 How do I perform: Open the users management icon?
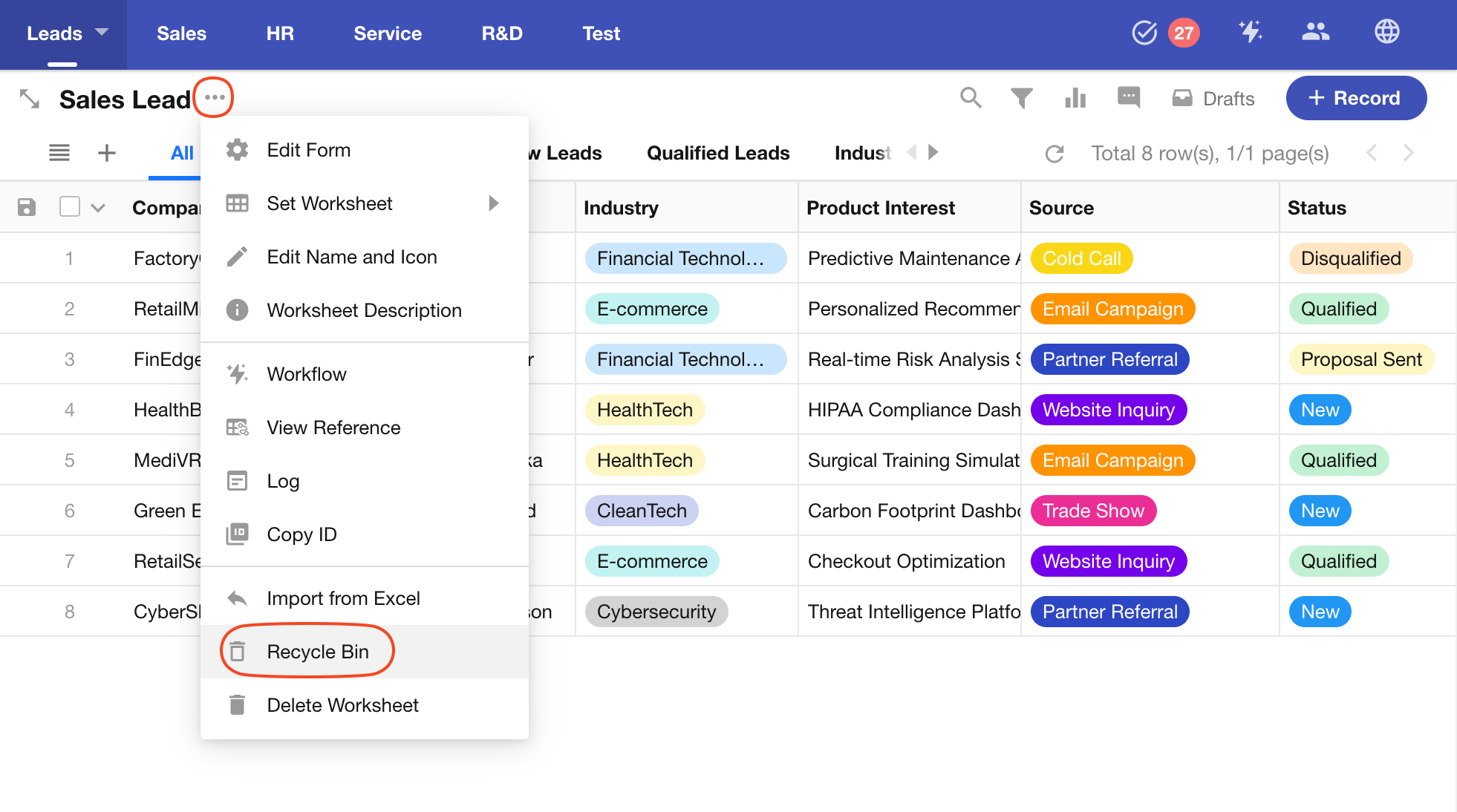coord(1315,33)
